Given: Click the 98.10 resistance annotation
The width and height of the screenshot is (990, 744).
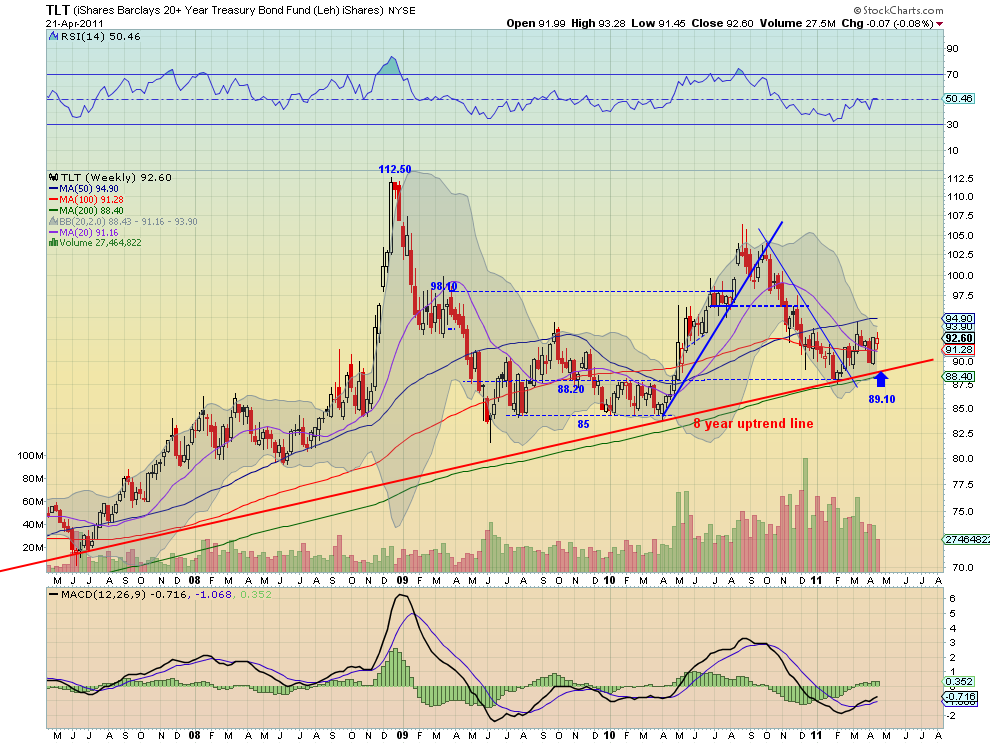Looking at the screenshot, I should [x=443, y=286].
